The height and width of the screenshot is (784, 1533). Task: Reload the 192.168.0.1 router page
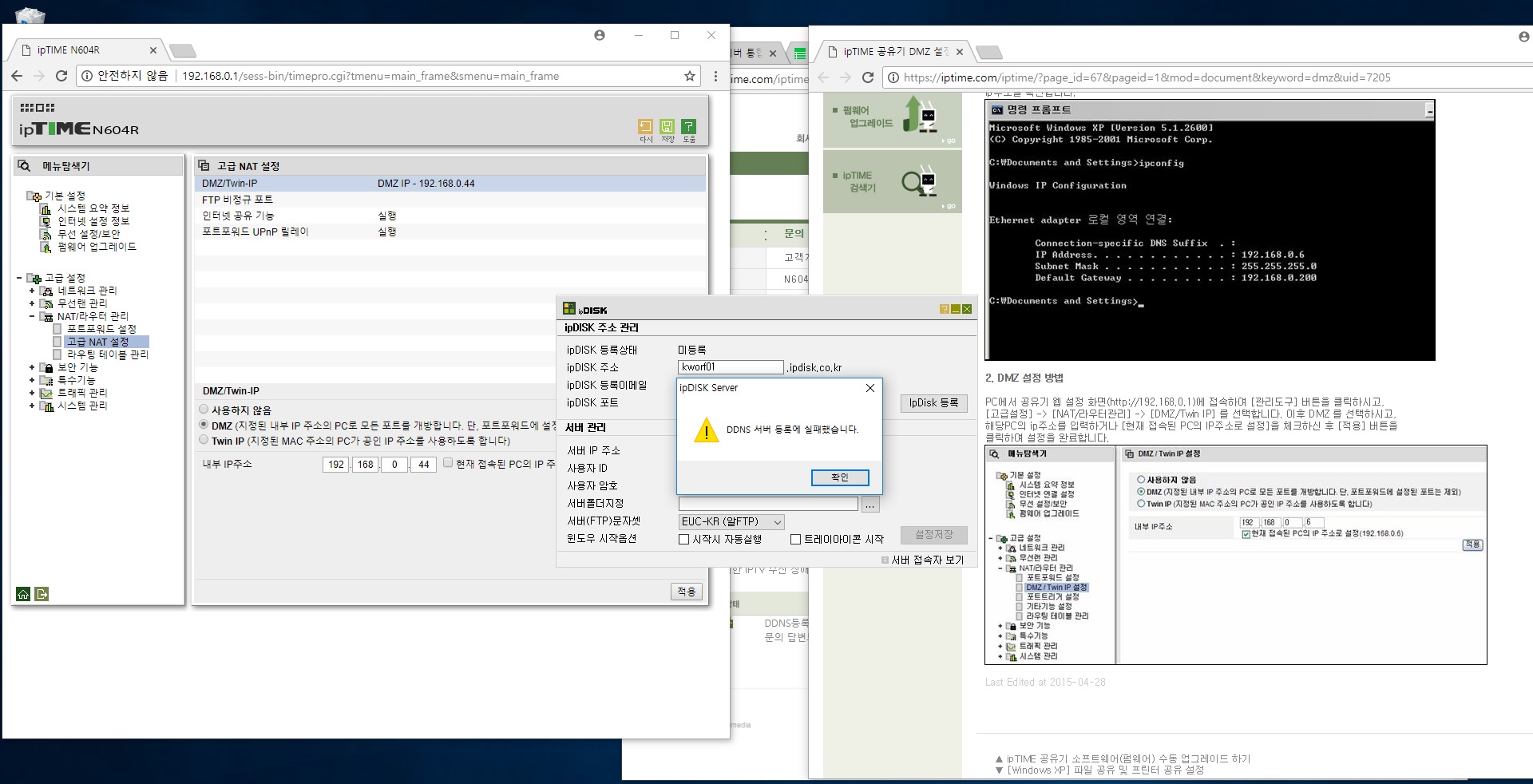click(x=61, y=76)
